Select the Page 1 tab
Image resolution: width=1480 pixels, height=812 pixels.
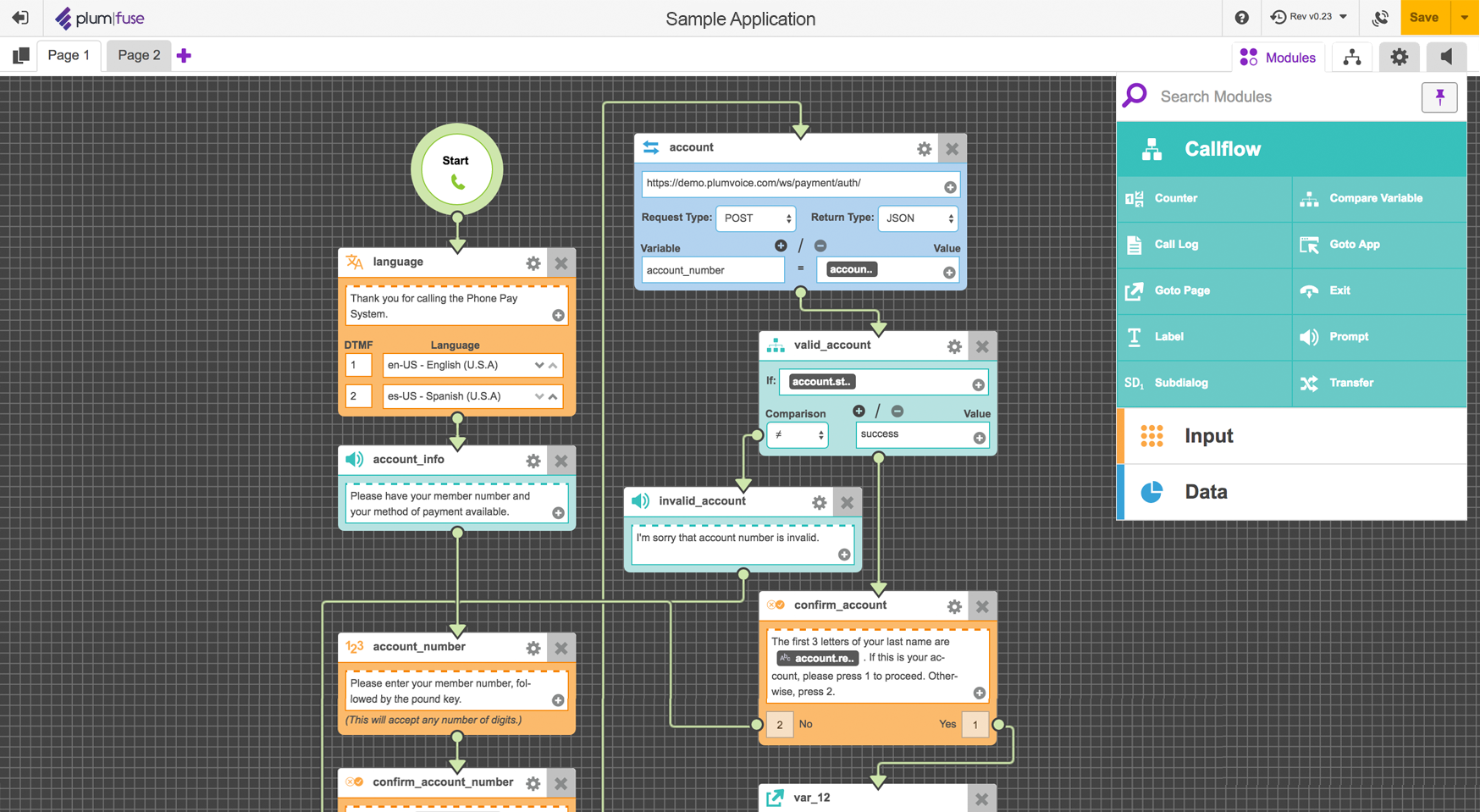pyautogui.click(x=69, y=54)
